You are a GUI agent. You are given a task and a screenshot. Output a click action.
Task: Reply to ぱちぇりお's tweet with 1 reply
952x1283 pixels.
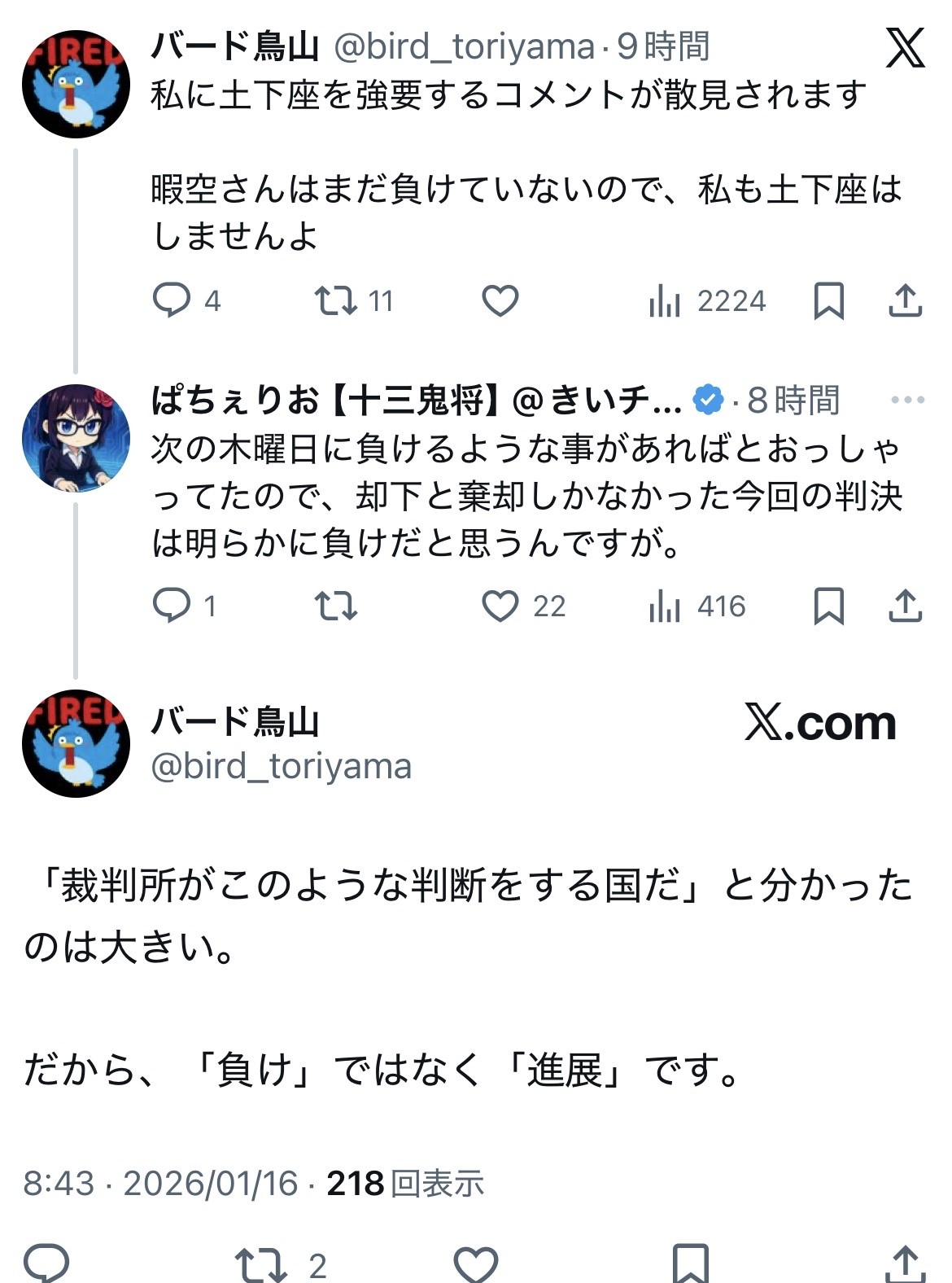point(172,606)
